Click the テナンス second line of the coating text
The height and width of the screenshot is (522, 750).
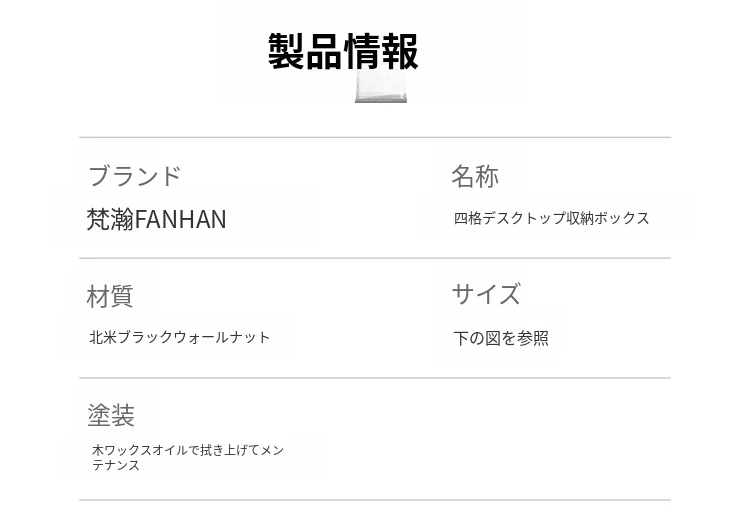(116, 465)
